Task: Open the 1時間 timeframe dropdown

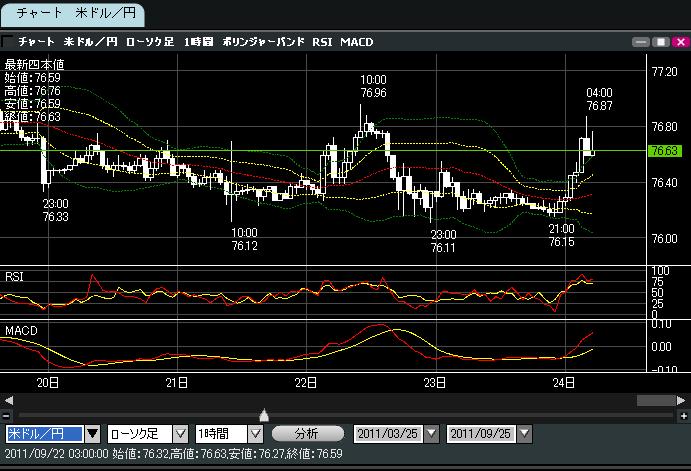Action: (x=254, y=434)
